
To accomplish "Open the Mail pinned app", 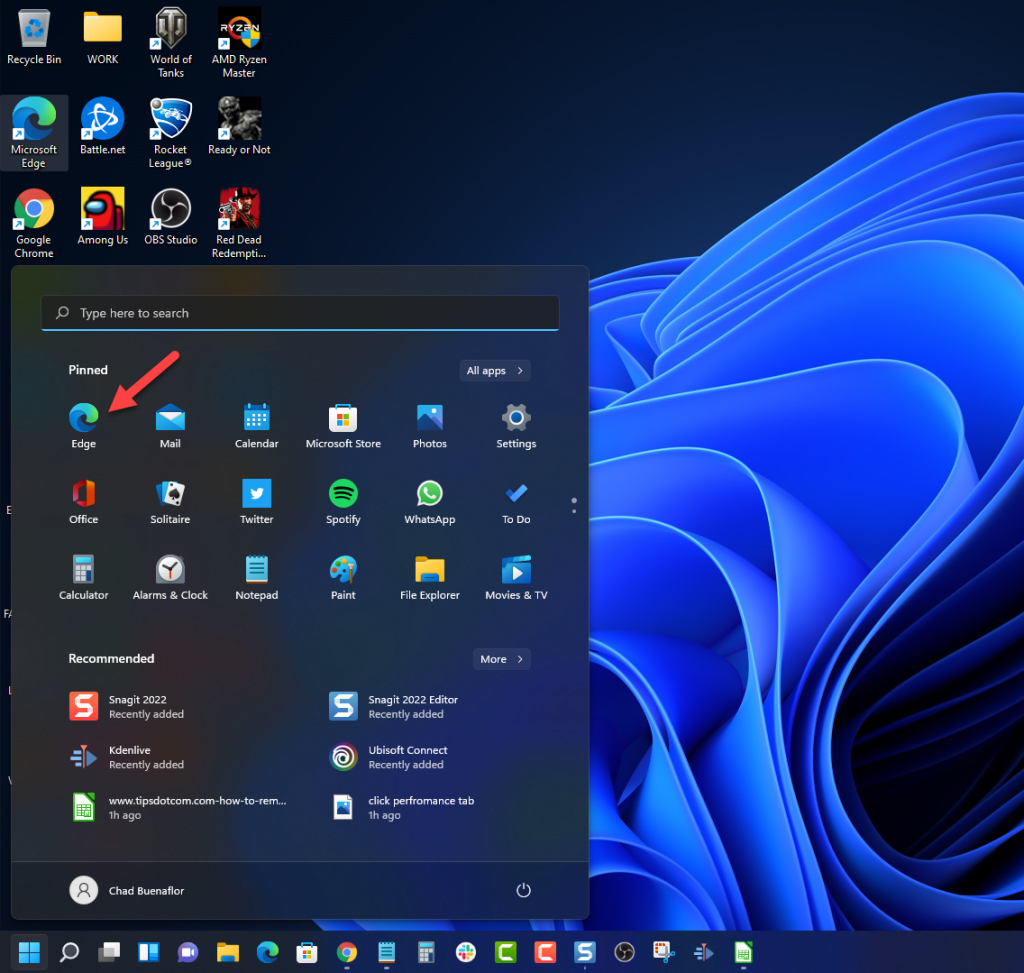I will point(170,426).
